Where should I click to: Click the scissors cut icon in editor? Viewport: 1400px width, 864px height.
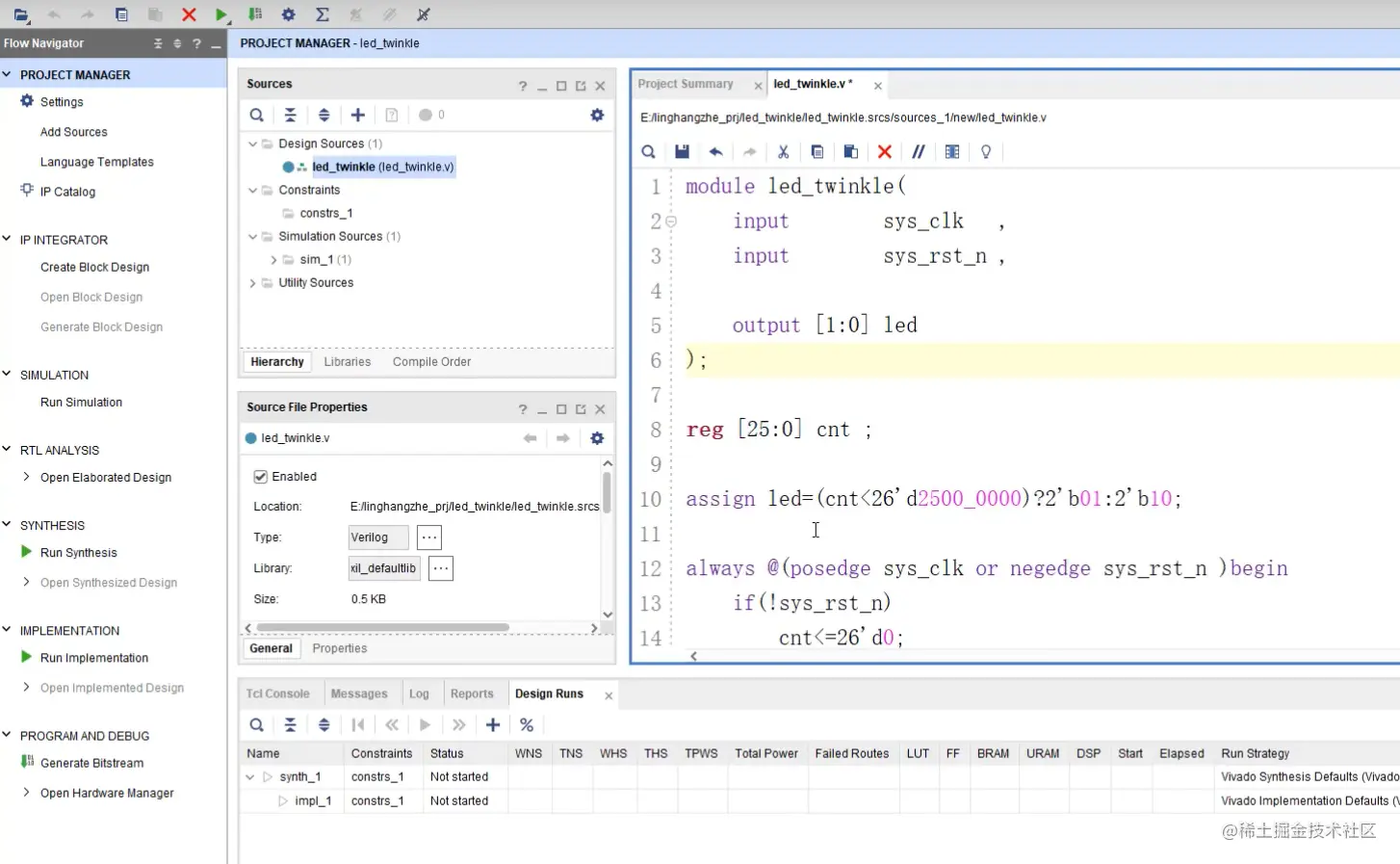[783, 151]
